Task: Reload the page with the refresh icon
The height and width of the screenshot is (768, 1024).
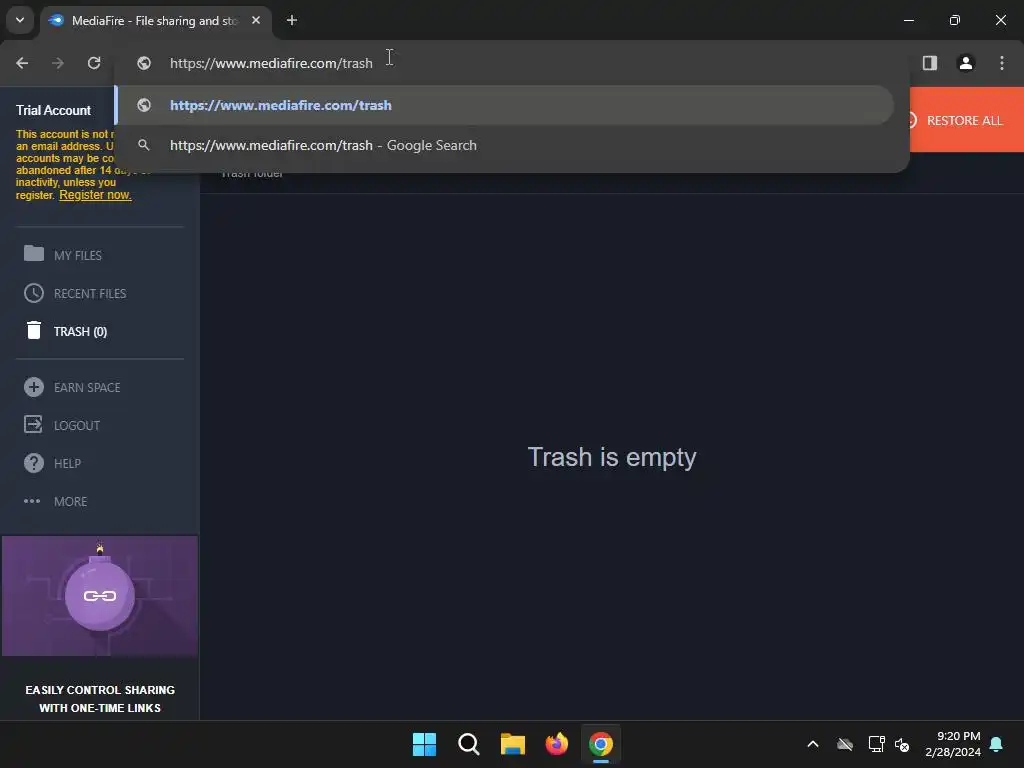Action: point(94,63)
